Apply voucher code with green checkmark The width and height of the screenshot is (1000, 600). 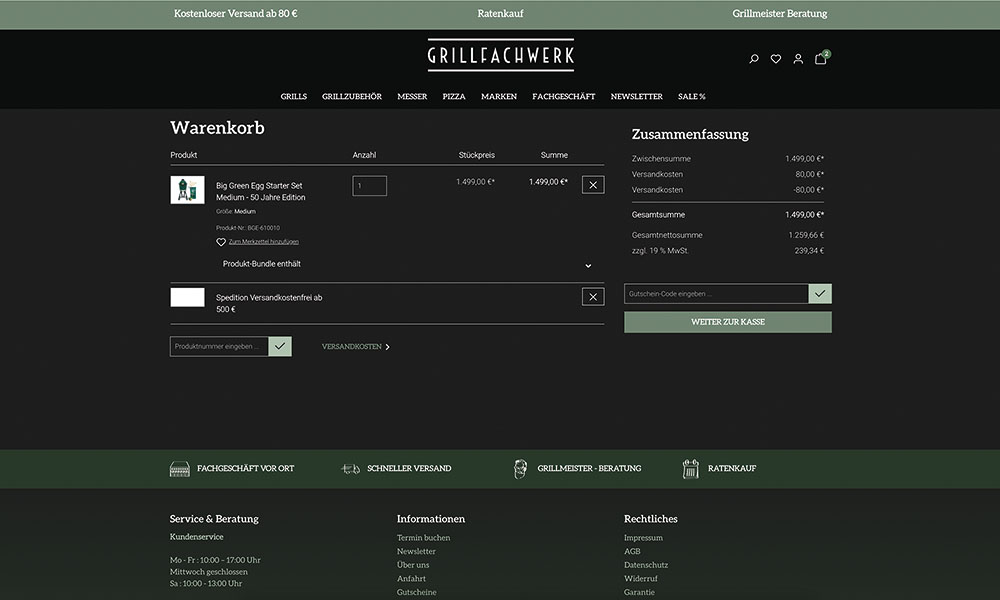click(820, 293)
